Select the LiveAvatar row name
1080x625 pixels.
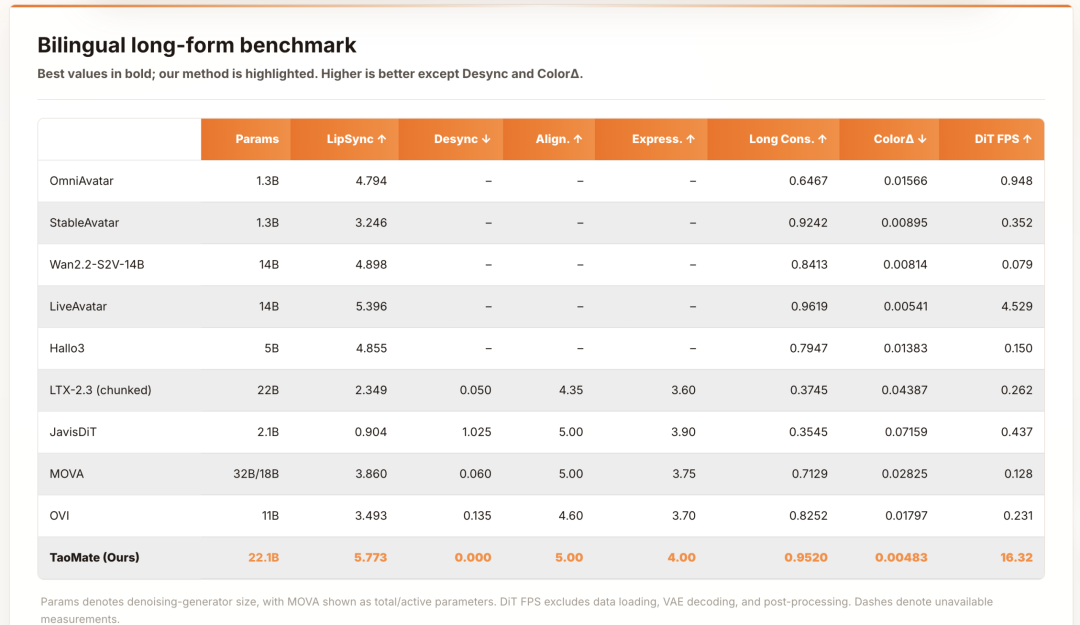[78, 307]
